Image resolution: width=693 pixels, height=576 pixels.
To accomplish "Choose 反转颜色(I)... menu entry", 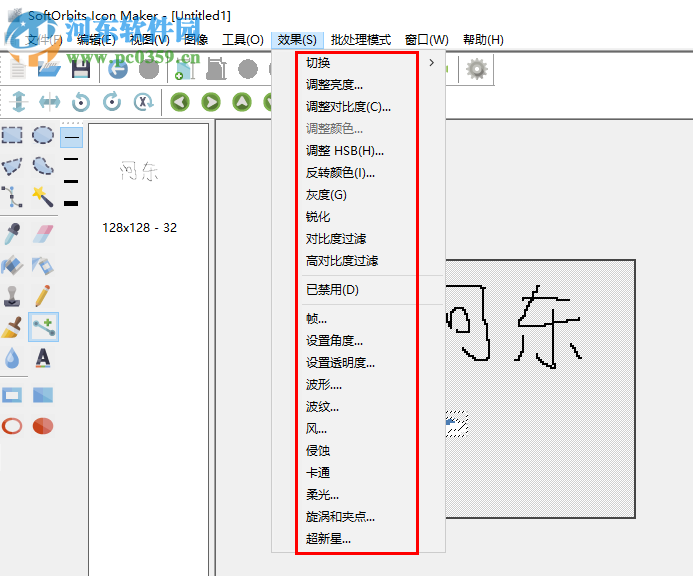I will (x=358, y=173).
